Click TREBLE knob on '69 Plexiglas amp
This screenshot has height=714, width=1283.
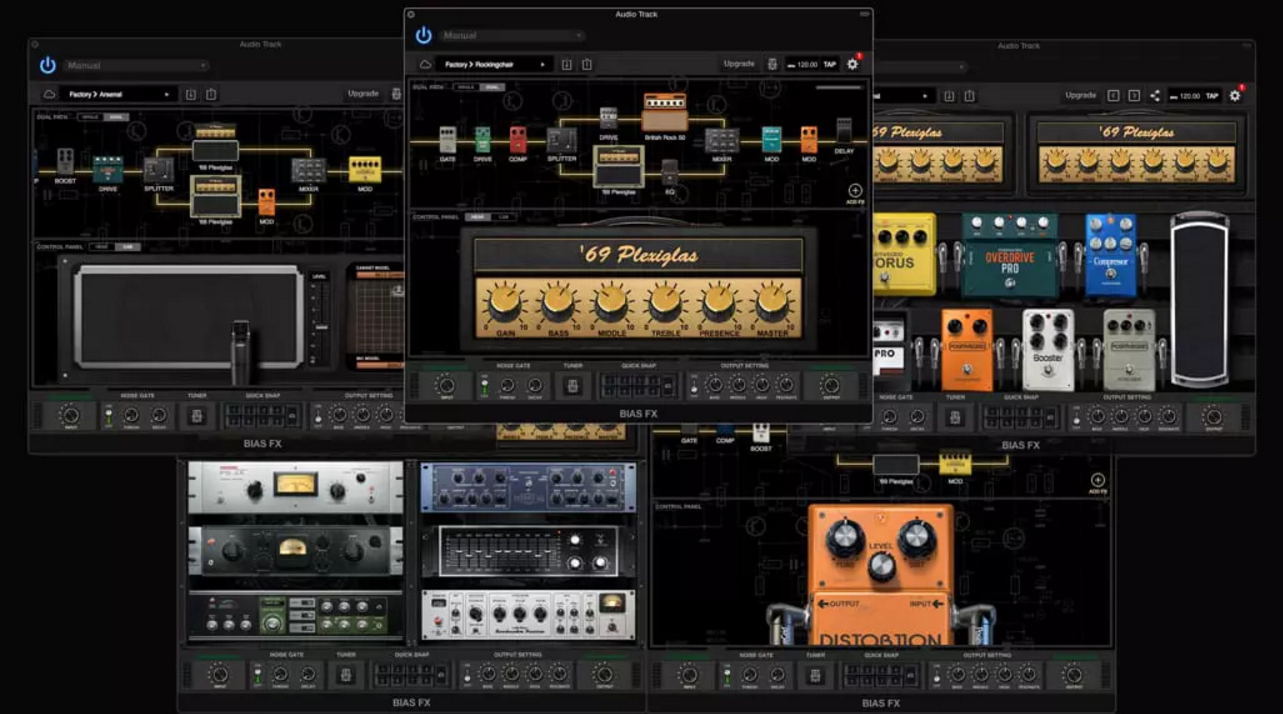[x=665, y=302]
